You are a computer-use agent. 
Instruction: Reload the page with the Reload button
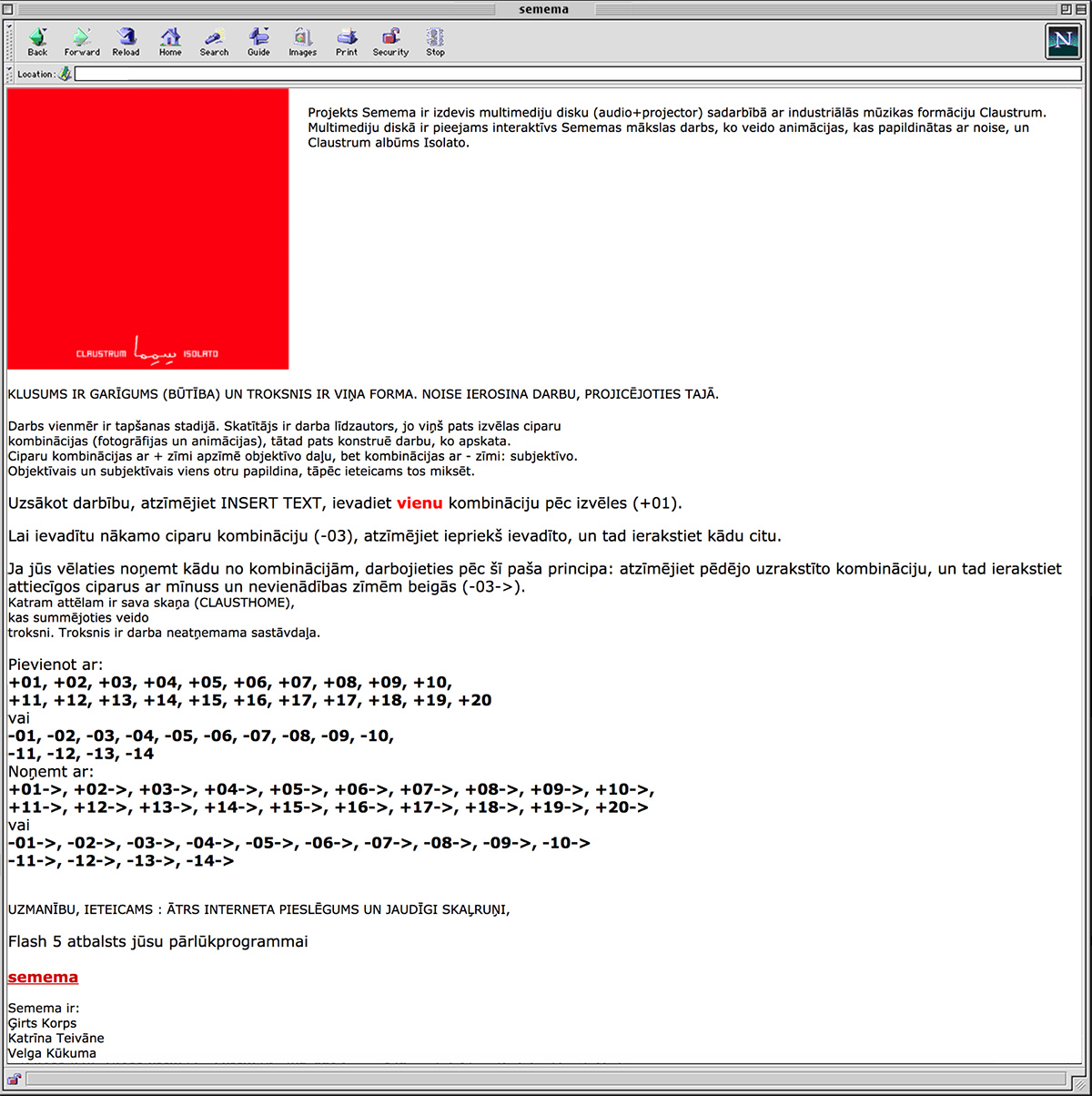[126, 42]
